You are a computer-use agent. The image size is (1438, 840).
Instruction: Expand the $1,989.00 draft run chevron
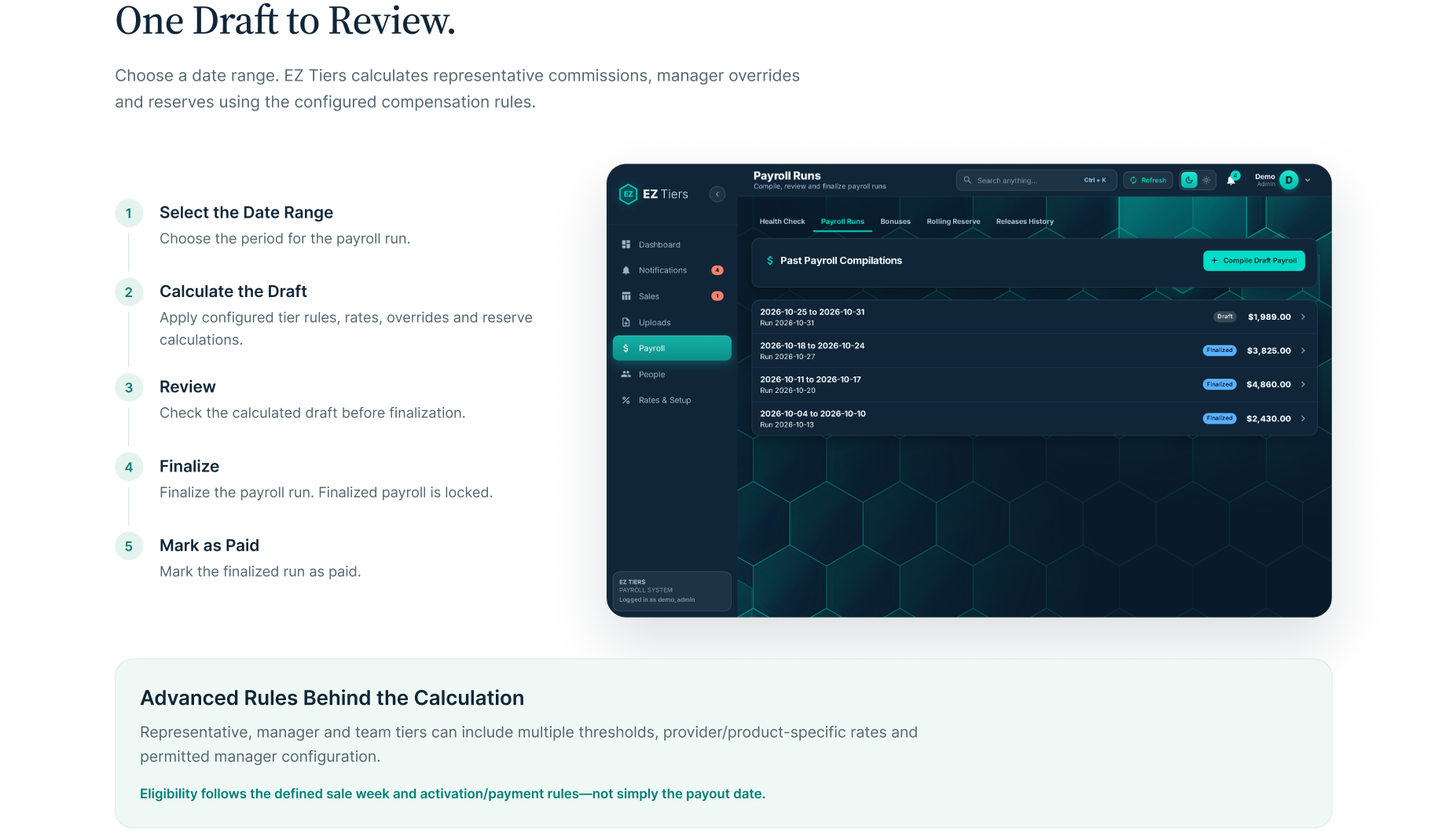coord(1303,317)
